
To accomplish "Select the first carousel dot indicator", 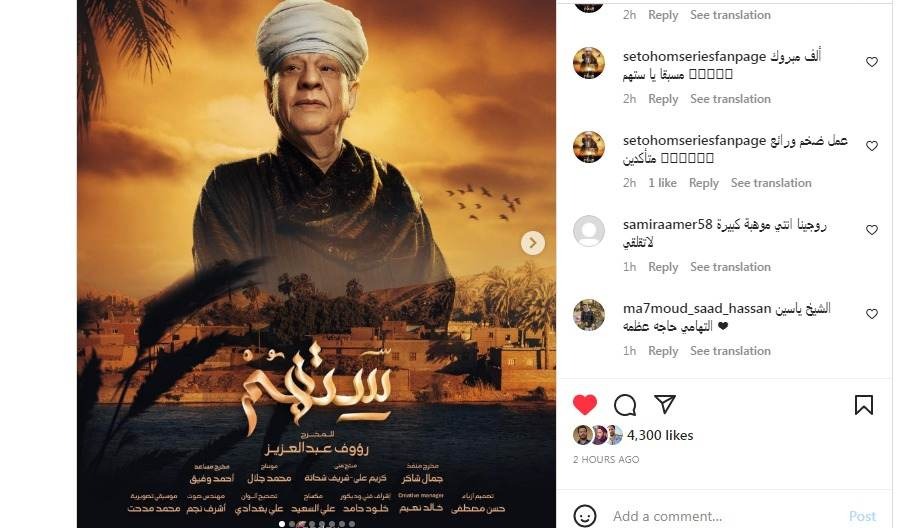I will tap(282, 524).
